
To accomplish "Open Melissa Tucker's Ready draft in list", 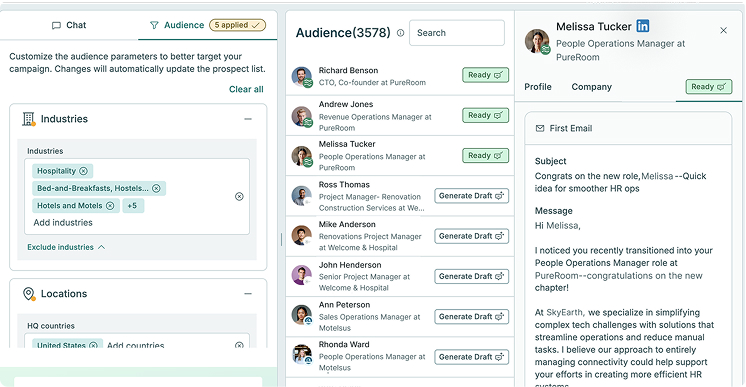I will (x=485, y=155).
